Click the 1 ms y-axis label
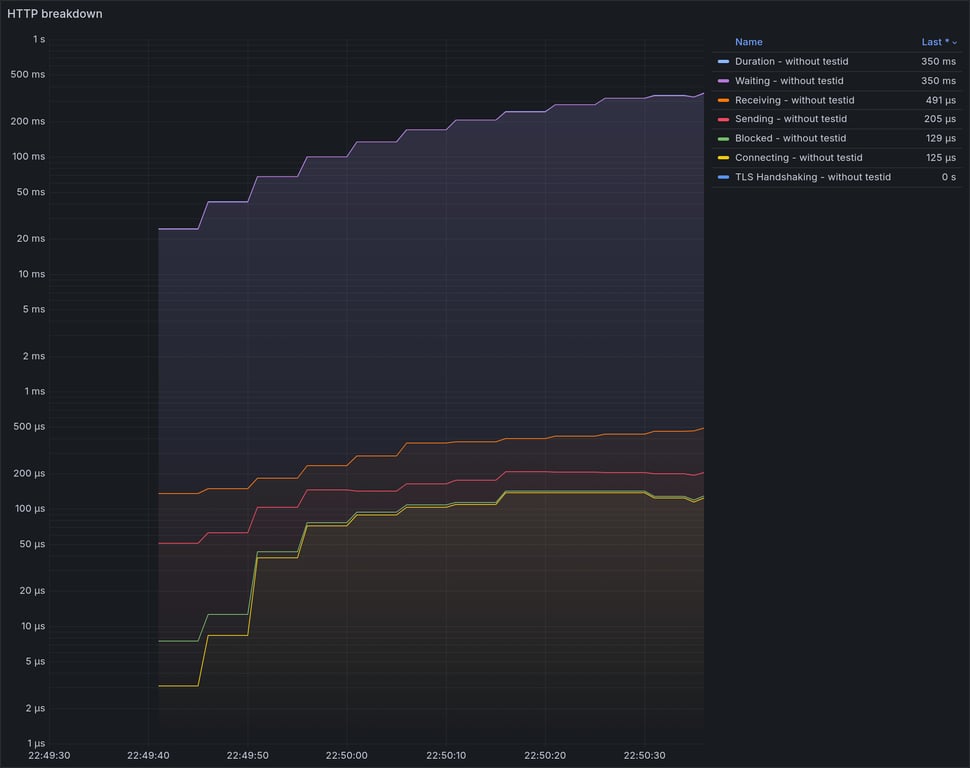The image size is (970, 768). pos(35,391)
